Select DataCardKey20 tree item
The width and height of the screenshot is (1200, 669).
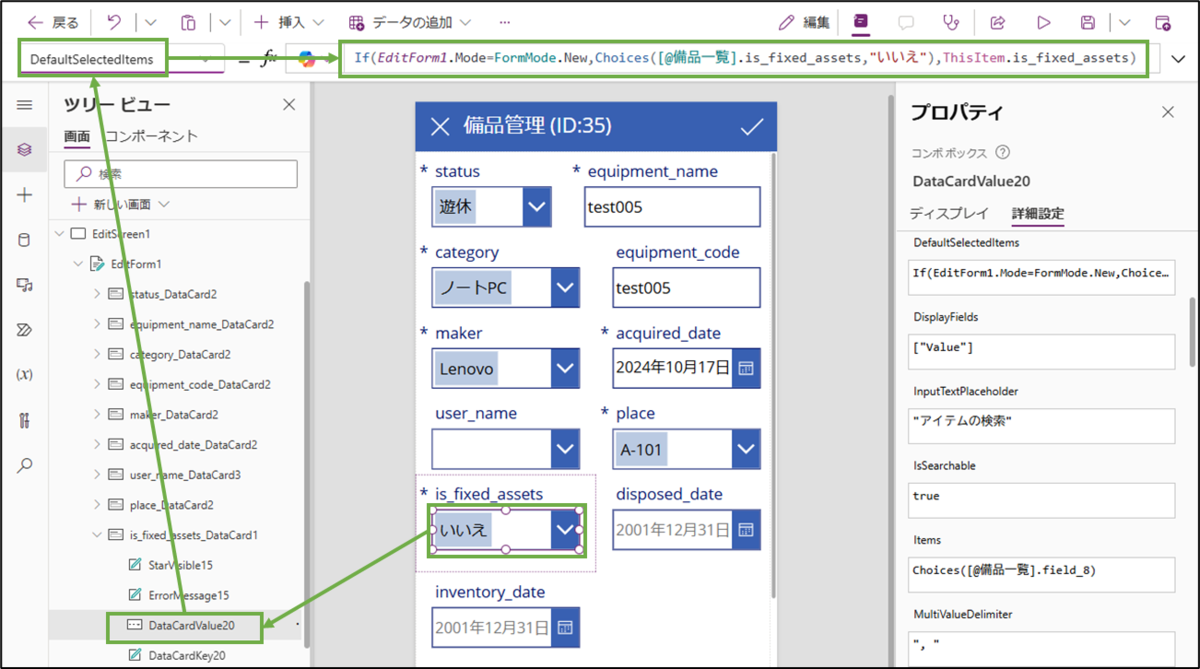coord(187,655)
